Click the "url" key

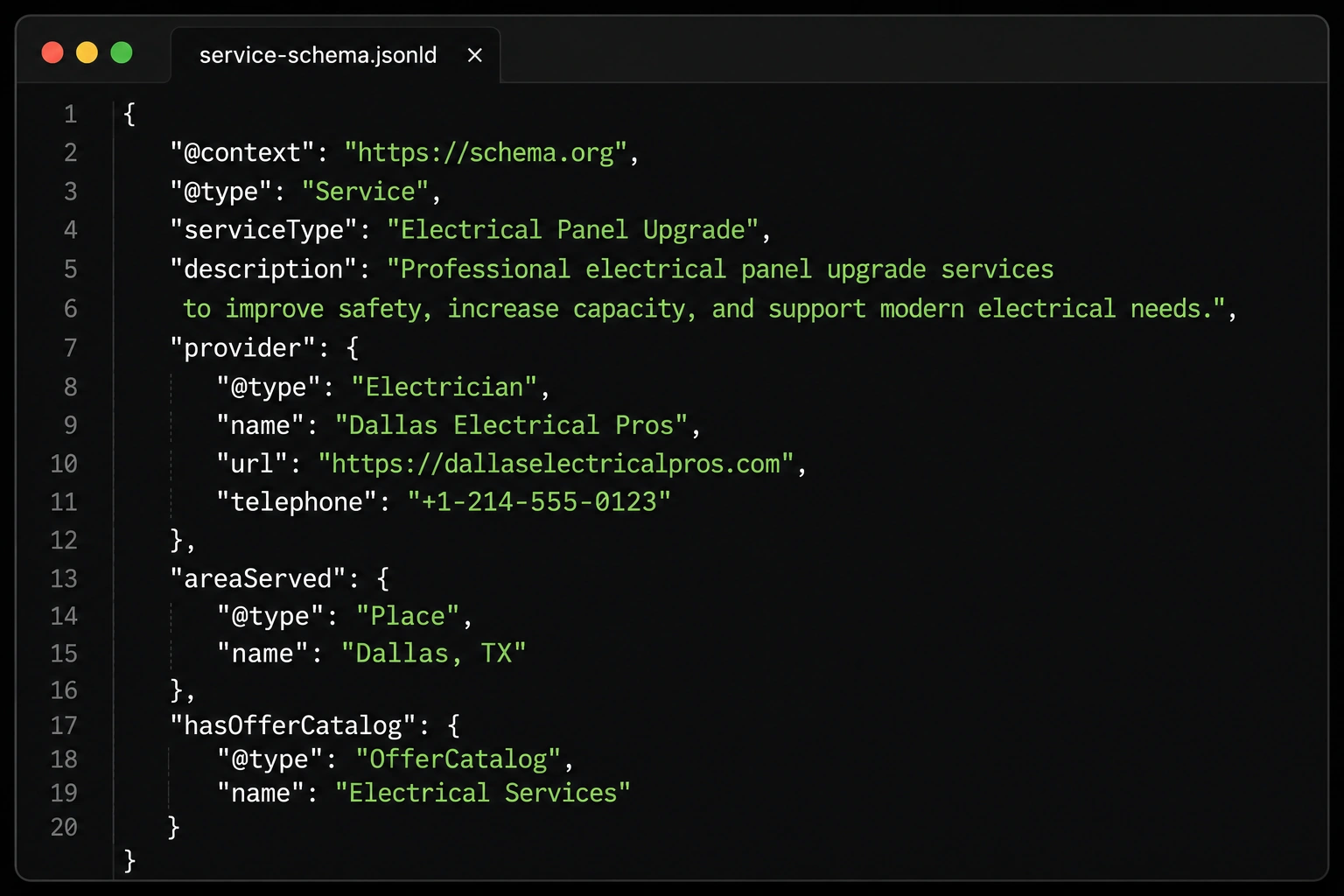pyautogui.click(x=253, y=465)
